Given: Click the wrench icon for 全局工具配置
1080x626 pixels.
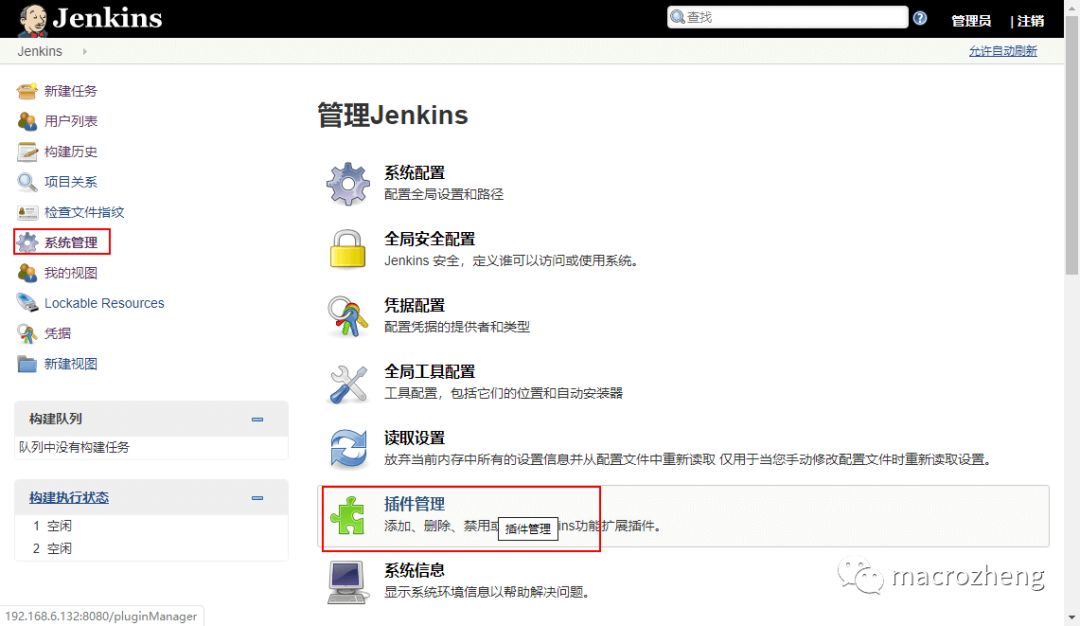Looking at the screenshot, I should 348,382.
